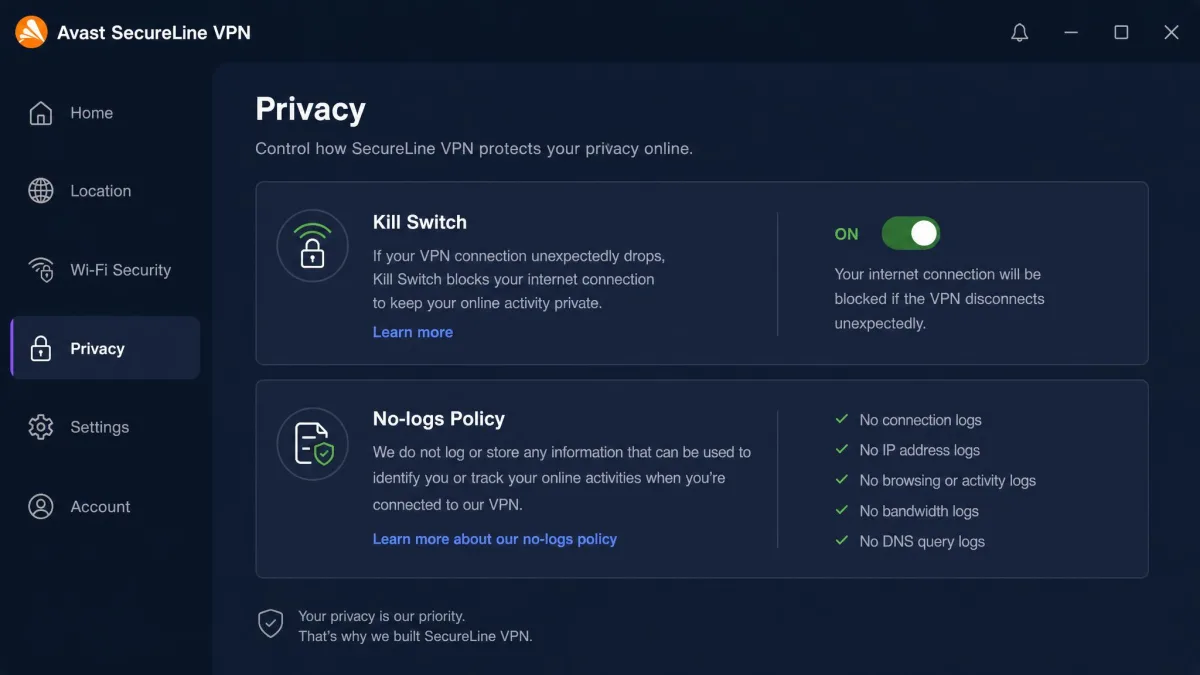The width and height of the screenshot is (1200, 675).
Task: Click the No-logs Policy title text
Action: click(439, 419)
